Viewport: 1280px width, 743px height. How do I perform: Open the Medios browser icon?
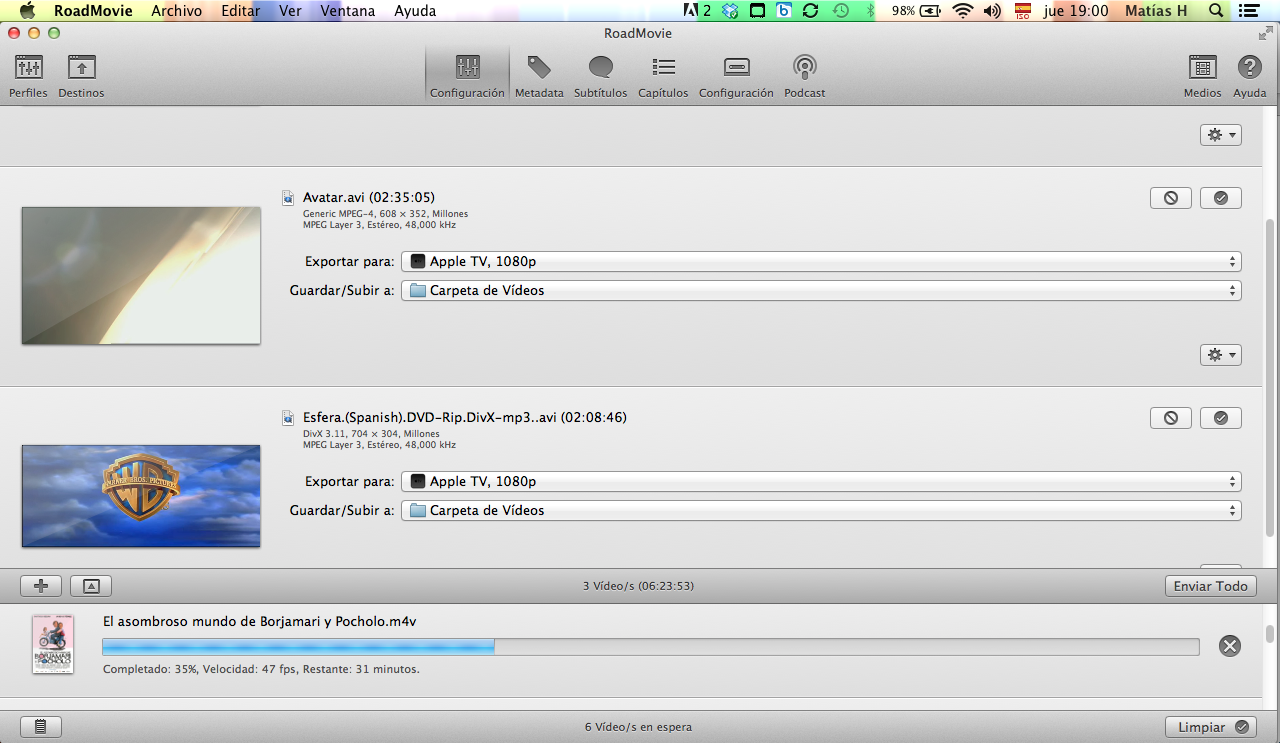point(1202,68)
